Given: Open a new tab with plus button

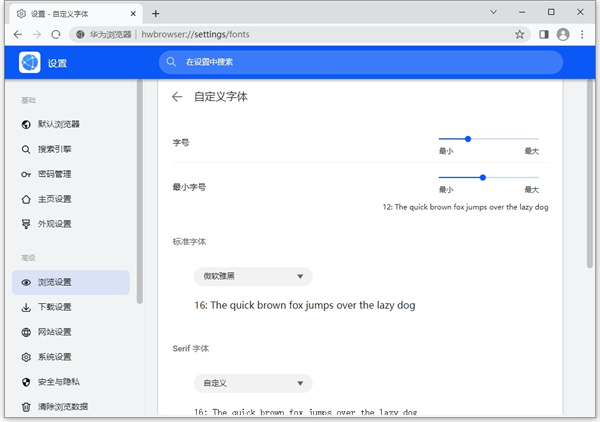Looking at the screenshot, I should [x=155, y=14].
